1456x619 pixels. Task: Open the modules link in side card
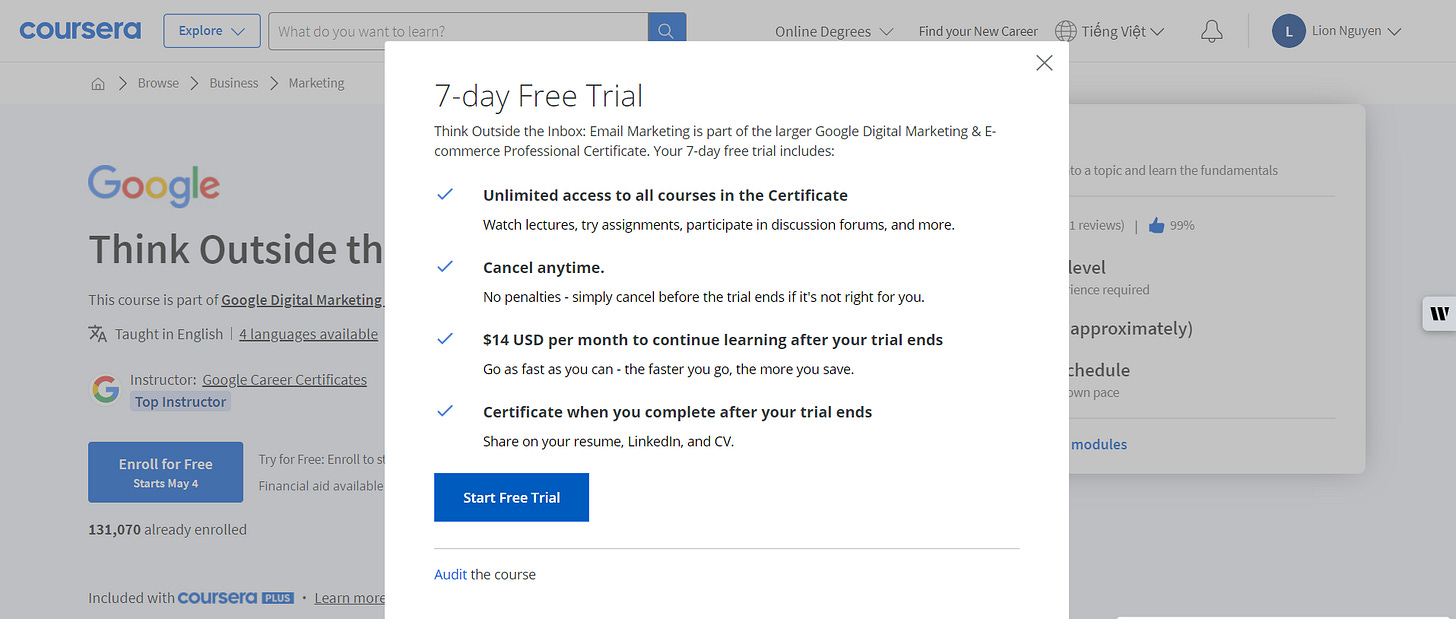pos(1098,444)
